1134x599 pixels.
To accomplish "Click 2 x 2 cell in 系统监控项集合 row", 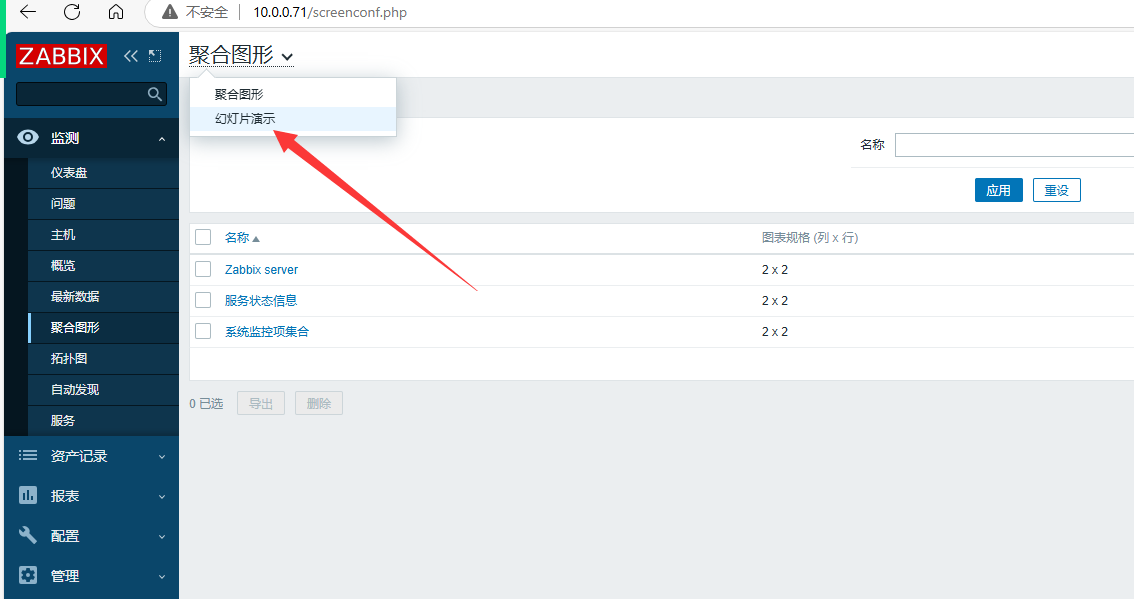I will [x=775, y=331].
